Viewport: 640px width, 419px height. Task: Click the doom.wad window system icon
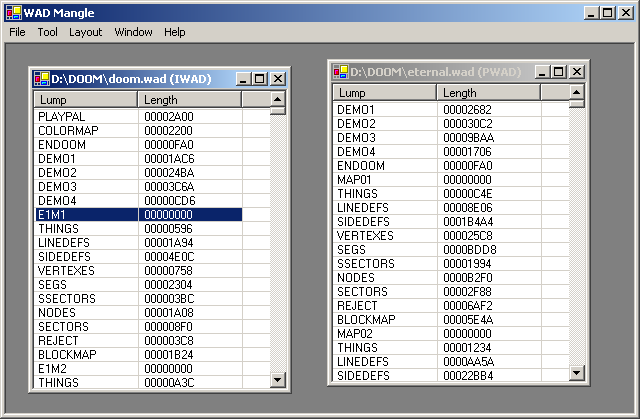[42, 78]
